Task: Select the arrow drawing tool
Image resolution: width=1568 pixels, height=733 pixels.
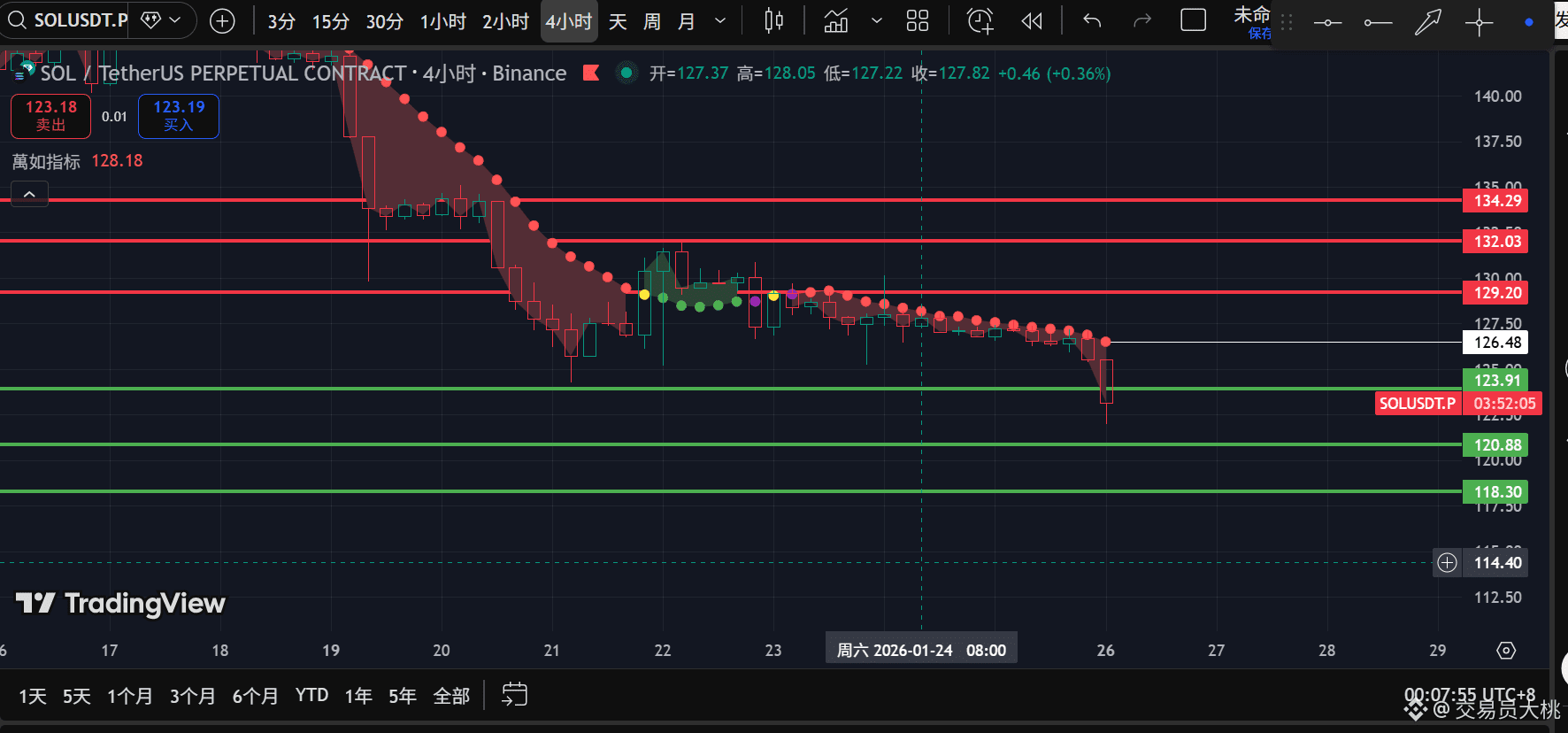Action: 1427,23
